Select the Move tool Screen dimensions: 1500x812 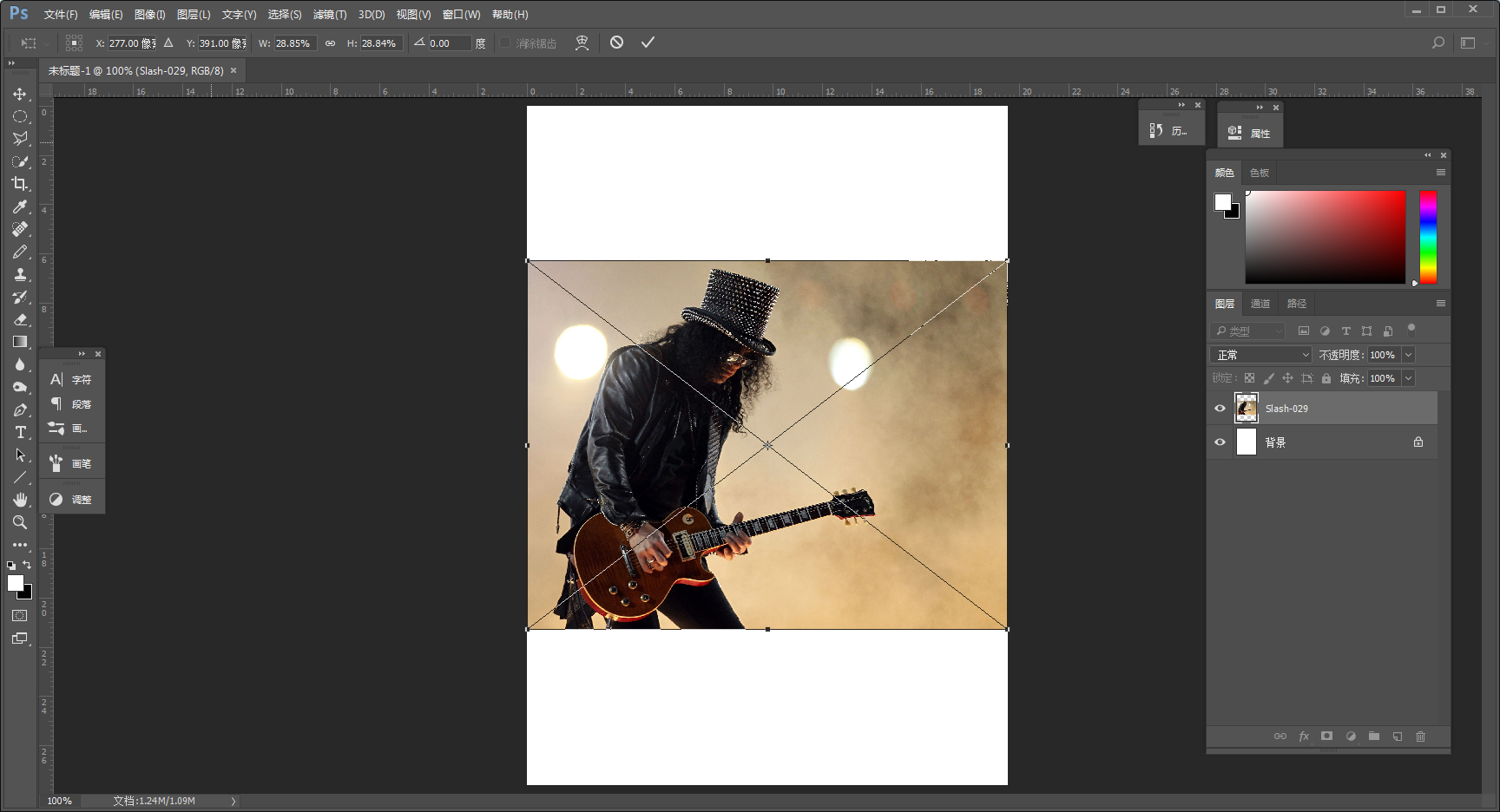[x=19, y=94]
